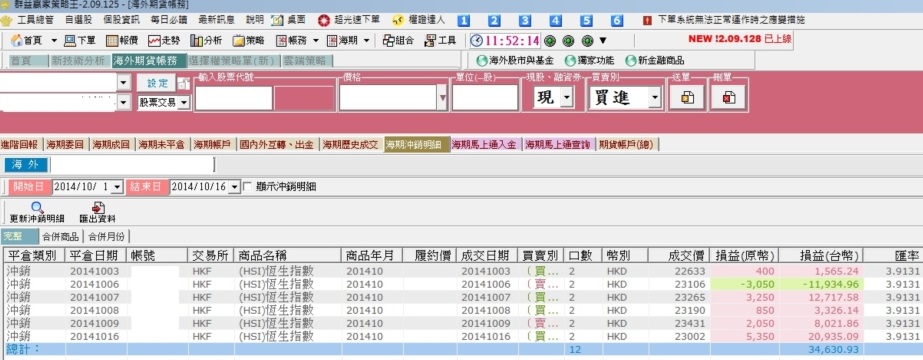This screenshot has width=923, height=360.
Task: Click the 設定 settings button
Action: point(157,83)
